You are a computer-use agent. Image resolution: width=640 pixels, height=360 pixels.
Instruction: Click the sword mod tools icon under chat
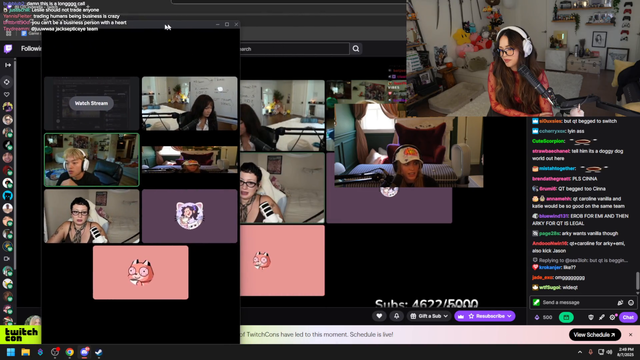tap(602, 317)
